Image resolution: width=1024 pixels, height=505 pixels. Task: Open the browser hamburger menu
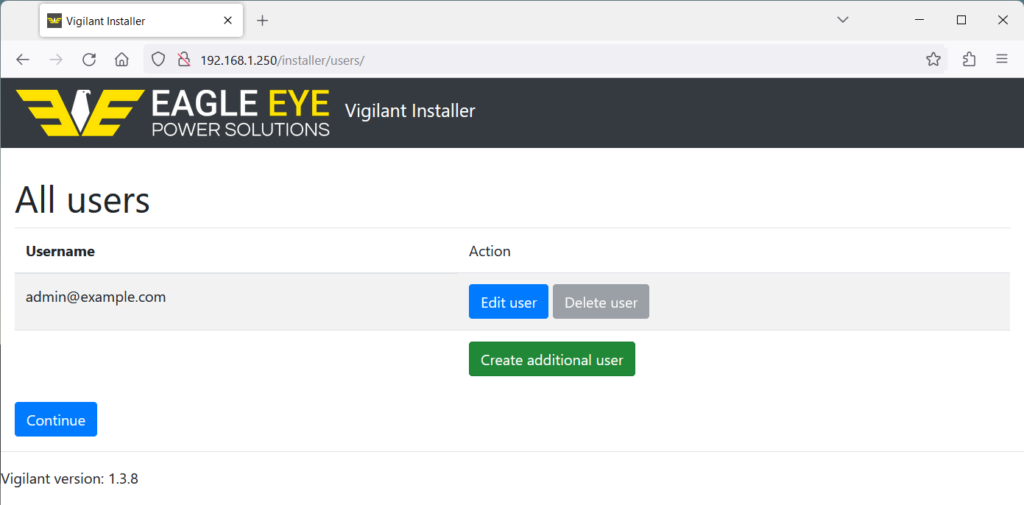click(1002, 59)
